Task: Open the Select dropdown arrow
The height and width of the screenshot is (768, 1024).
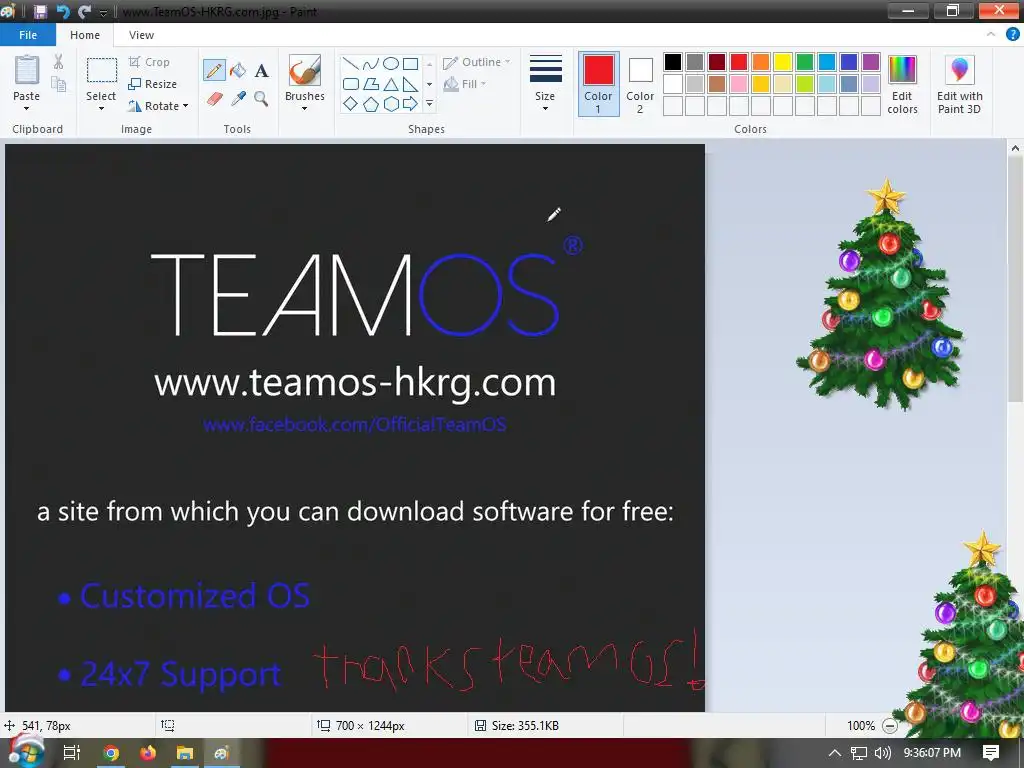Action: [x=101, y=108]
